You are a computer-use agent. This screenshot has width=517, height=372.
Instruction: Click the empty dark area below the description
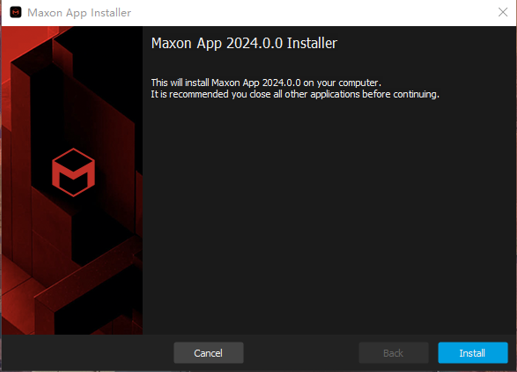[x=329, y=217]
